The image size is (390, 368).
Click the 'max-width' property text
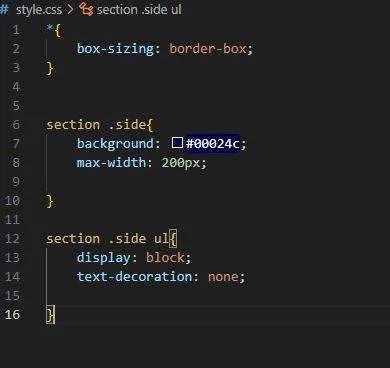[111, 163]
